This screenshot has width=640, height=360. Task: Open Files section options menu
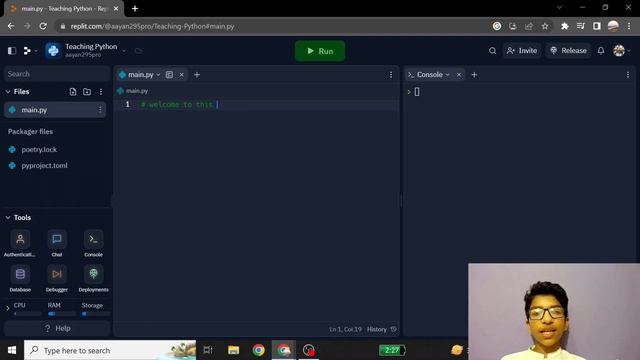coord(101,92)
